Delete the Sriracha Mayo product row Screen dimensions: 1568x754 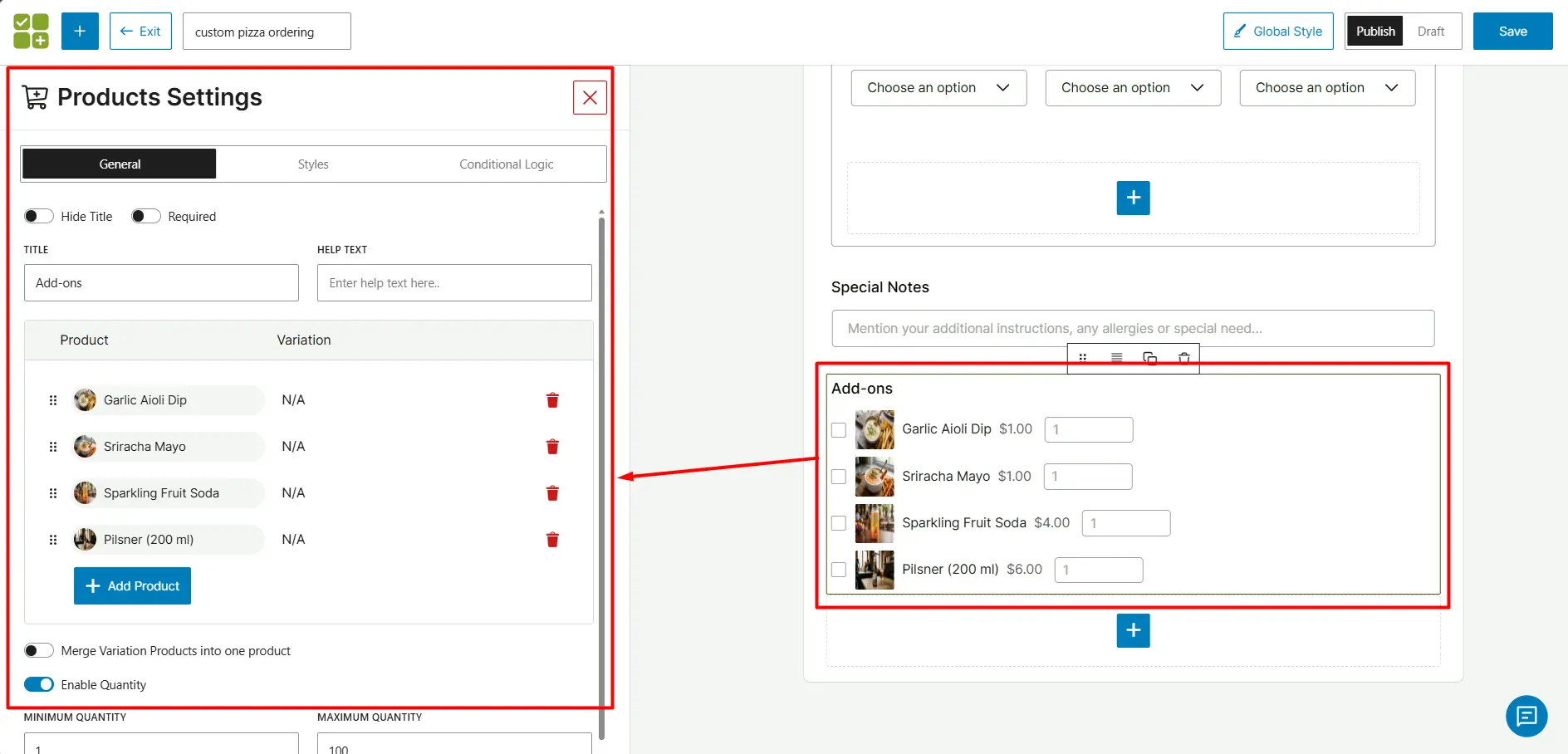(552, 446)
